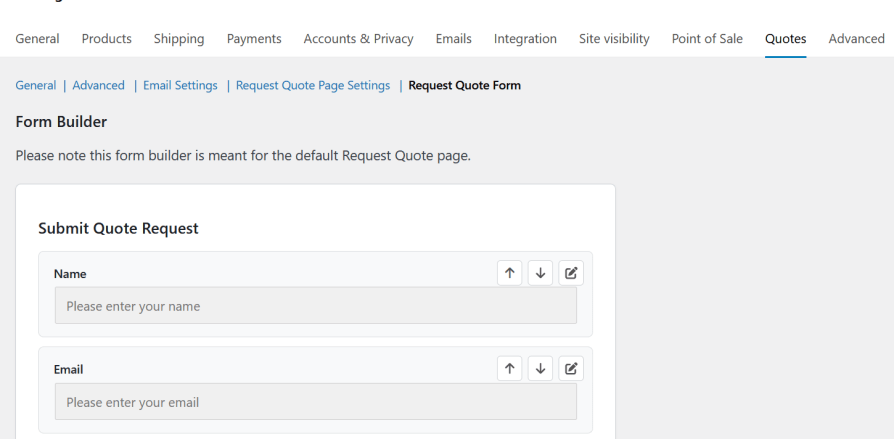The image size is (894, 439).
Task: Open the Shipping tab
Action: [x=179, y=39]
